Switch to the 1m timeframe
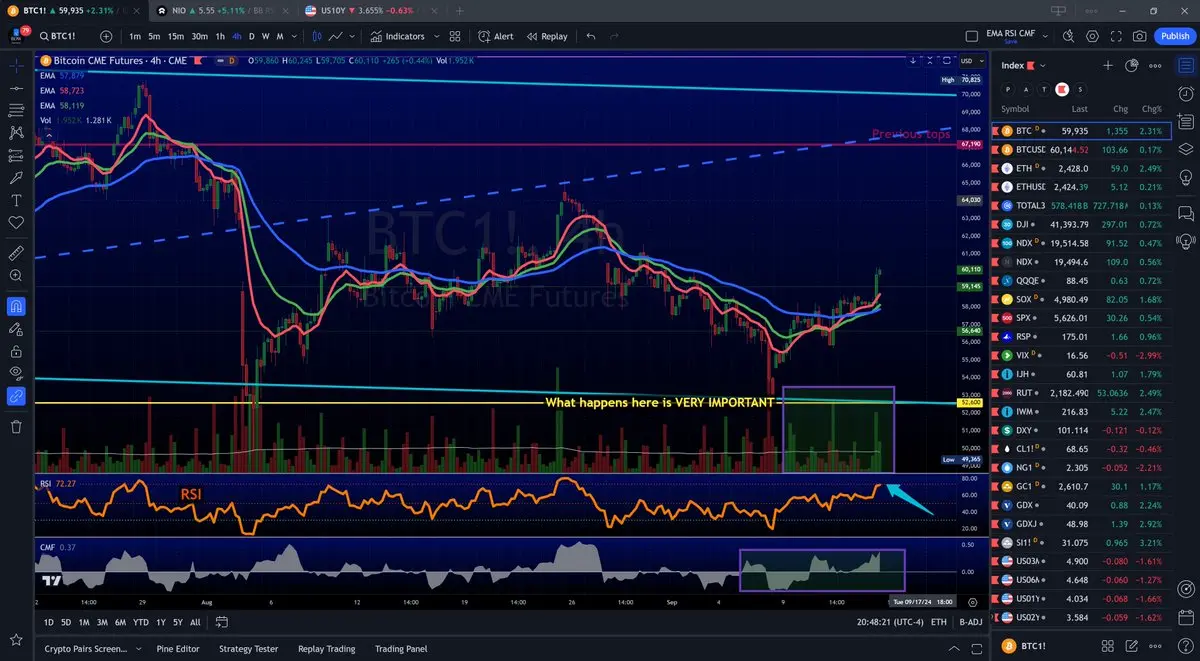 click(x=135, y=36)
